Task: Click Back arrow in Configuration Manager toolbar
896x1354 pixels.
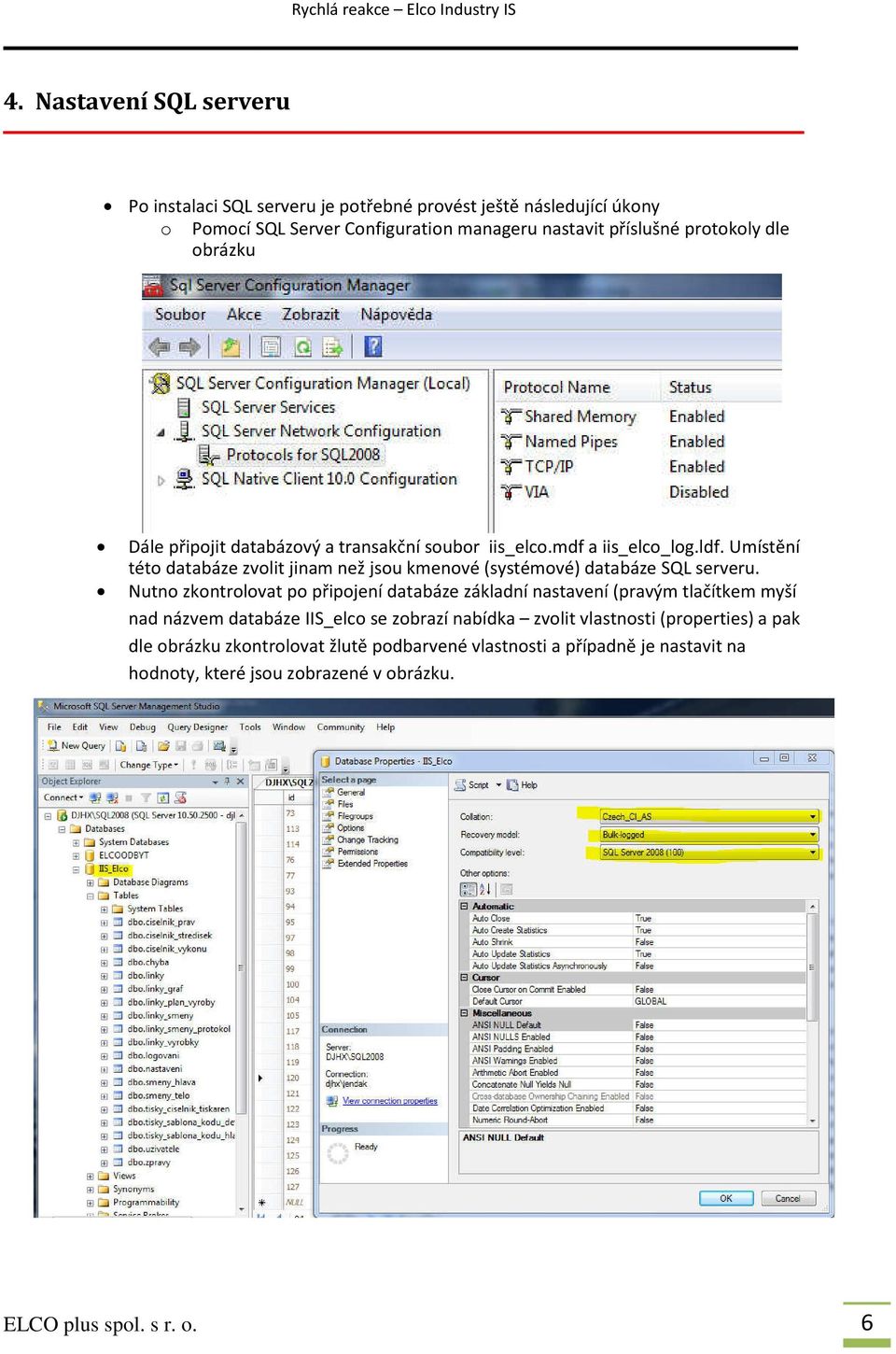Action: pyautogui.click(x=159, y=347)
